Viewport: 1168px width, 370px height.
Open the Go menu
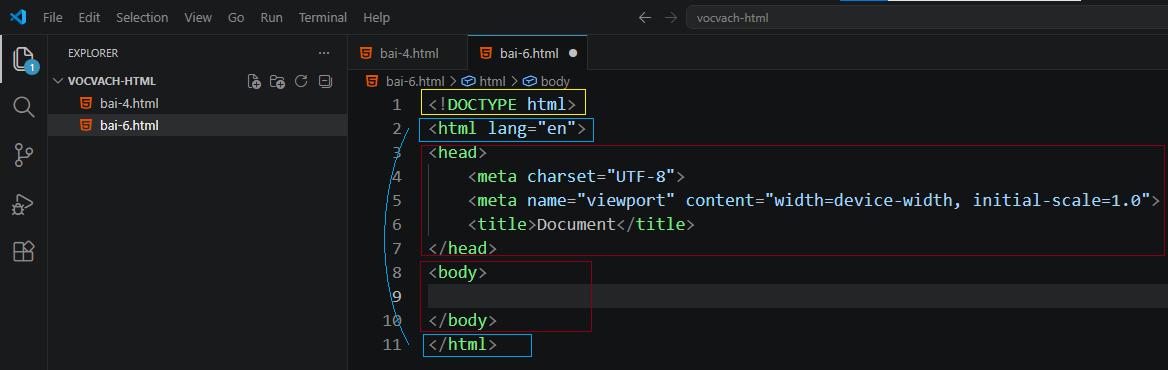tap(236, 17)
